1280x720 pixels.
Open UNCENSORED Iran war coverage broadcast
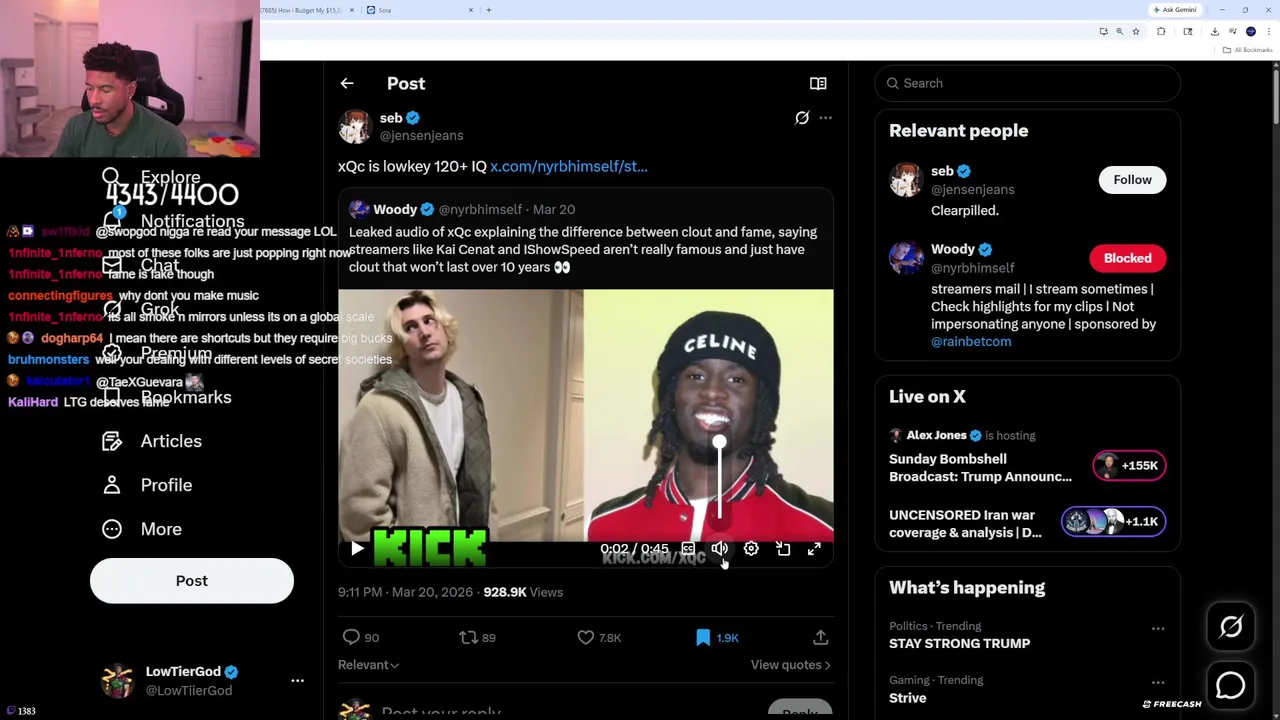coord(965,524)
